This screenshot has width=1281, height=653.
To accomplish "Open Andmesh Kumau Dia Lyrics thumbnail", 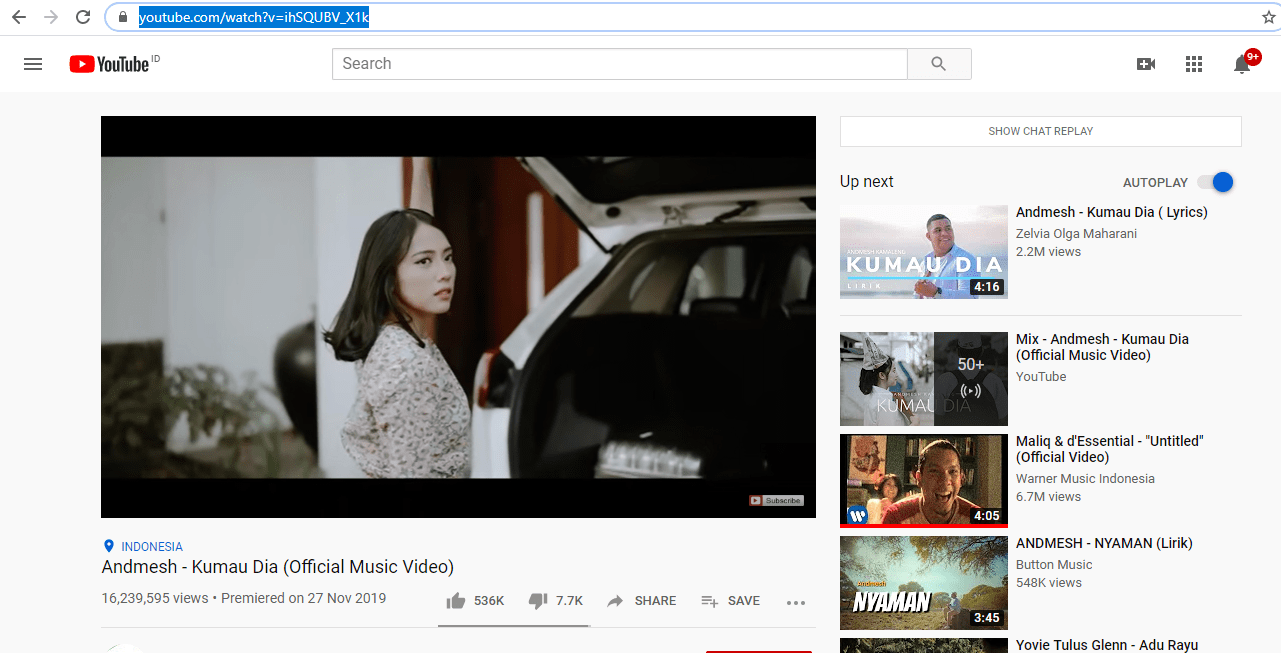I will pos(923,252).
